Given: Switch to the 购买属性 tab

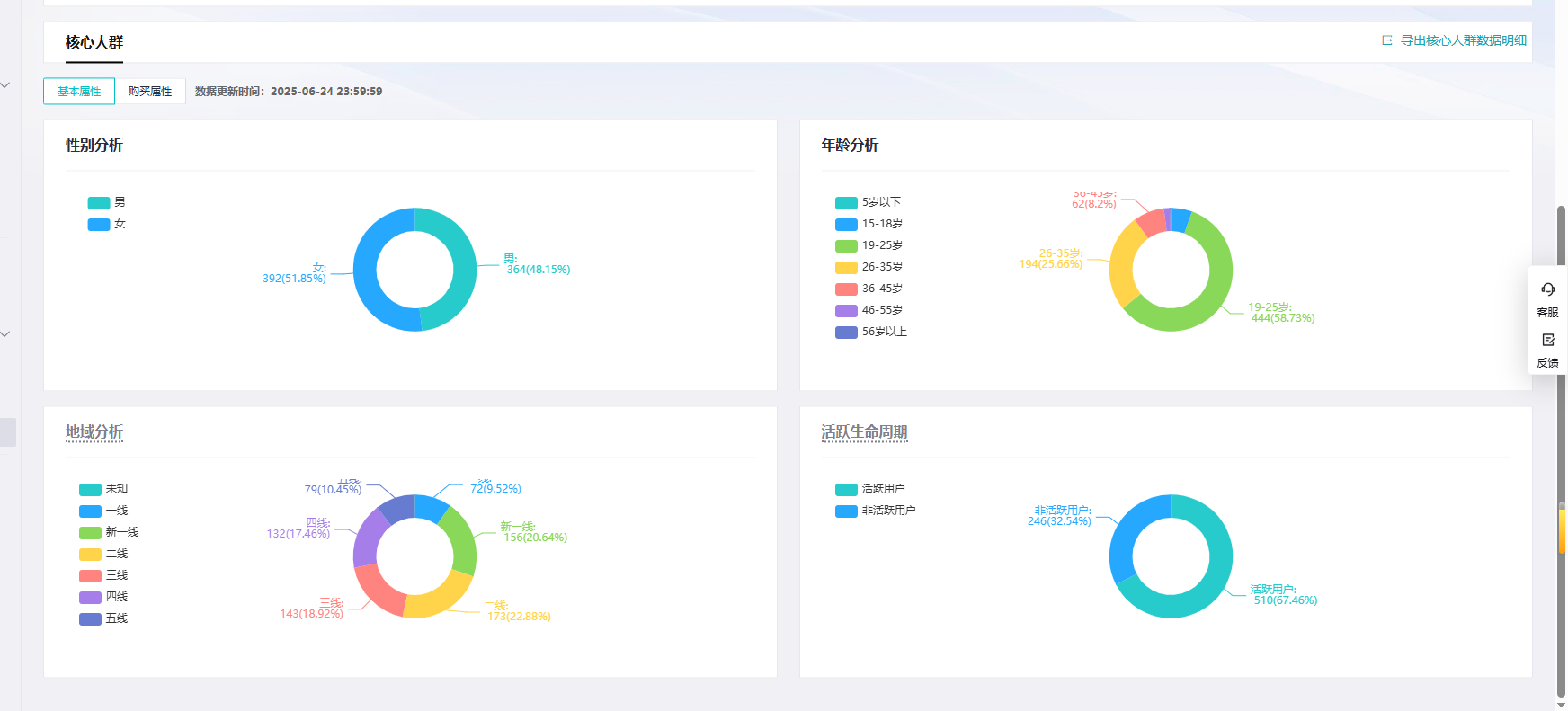Looking at the screenshot, I should click(150, 92).
